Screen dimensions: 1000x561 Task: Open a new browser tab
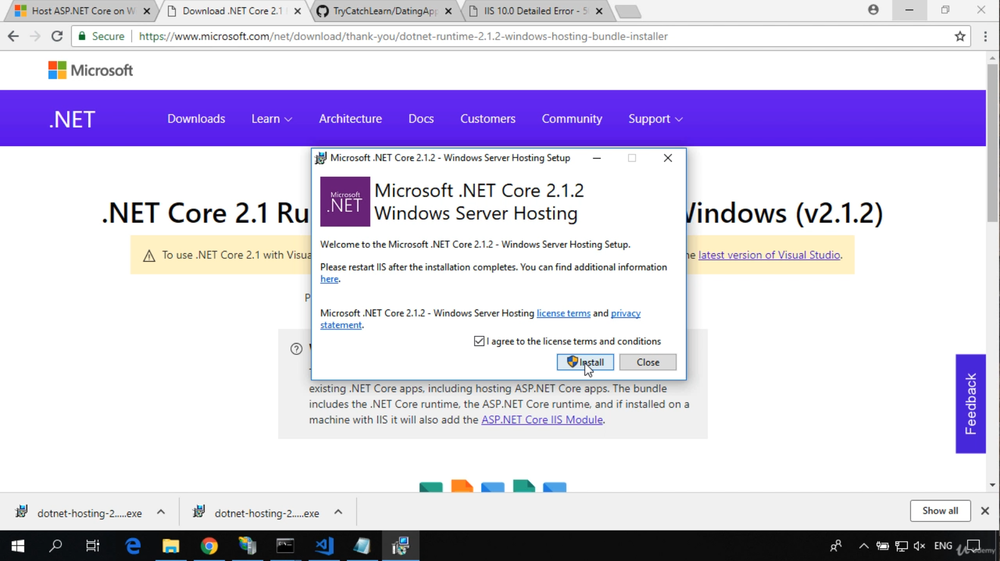(628, 11)
